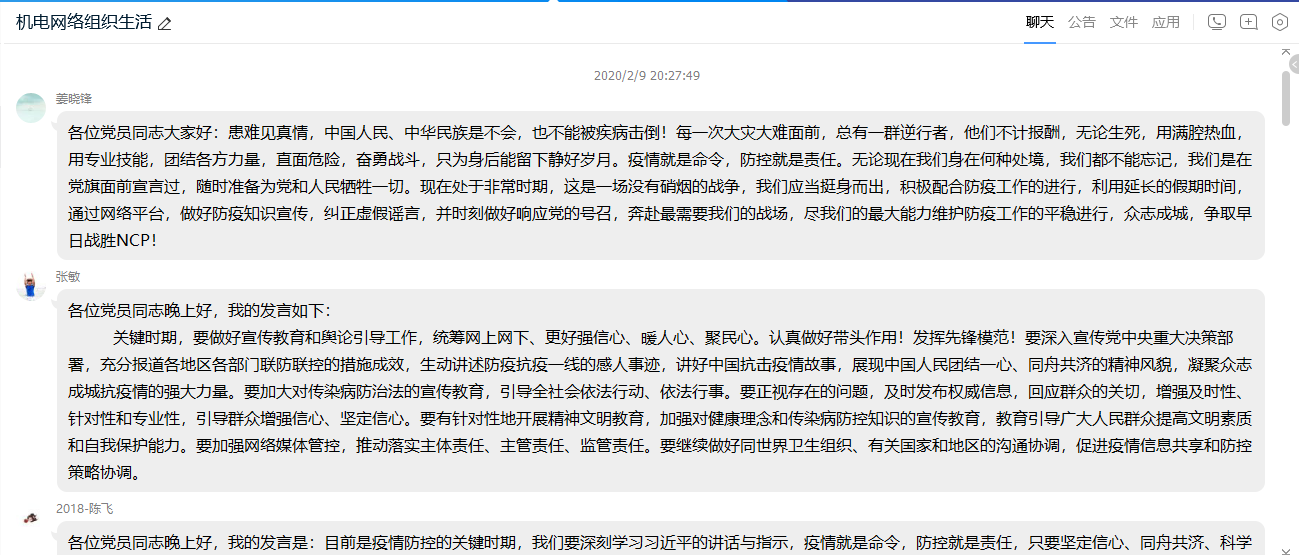The image size is (1299, 555).
Task: Open the 公告 tab
Action: click(x=1082, y=22)
